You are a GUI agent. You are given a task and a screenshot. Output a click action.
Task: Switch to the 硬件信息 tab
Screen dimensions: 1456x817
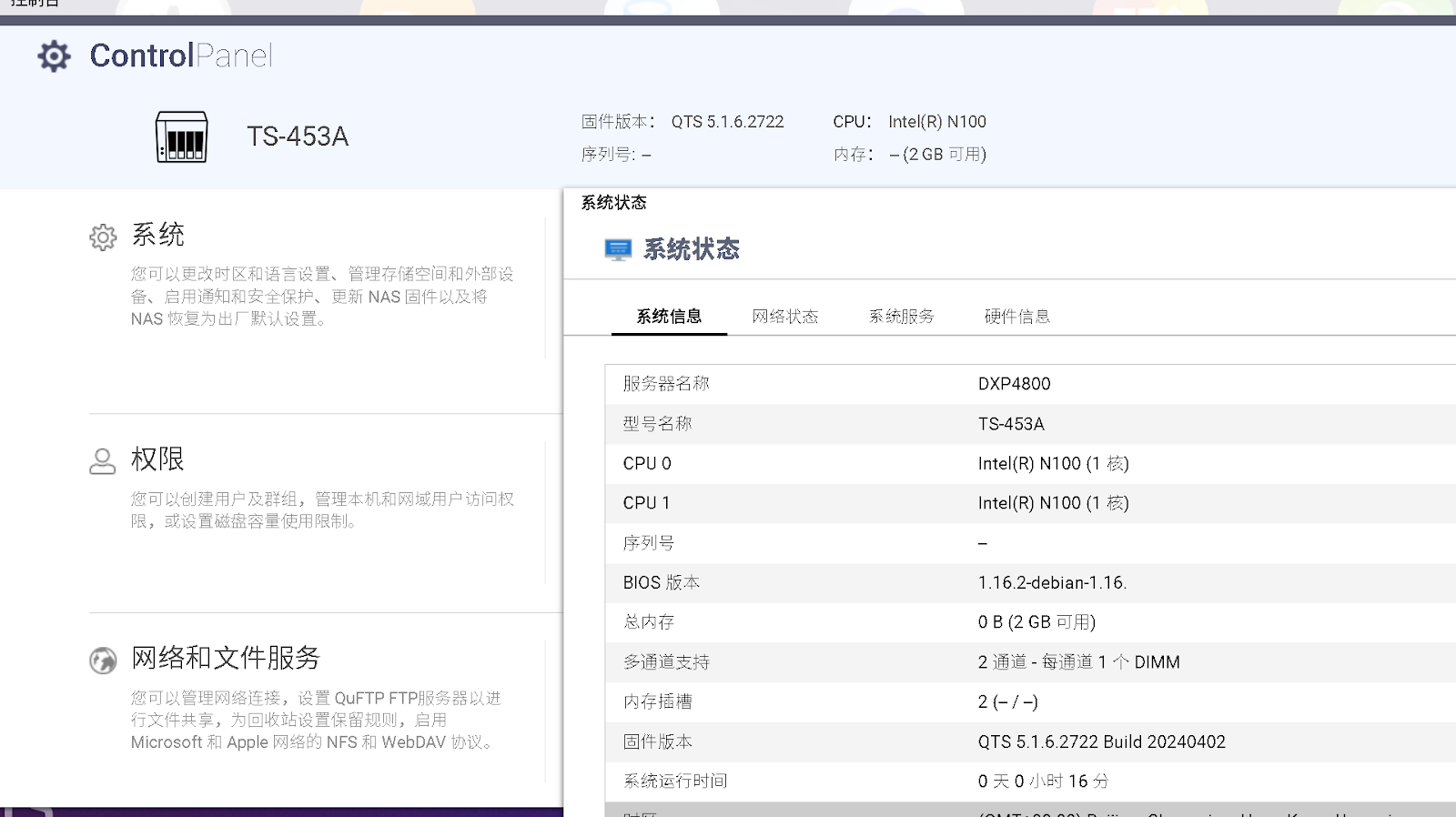click(x=1017, y=317)
